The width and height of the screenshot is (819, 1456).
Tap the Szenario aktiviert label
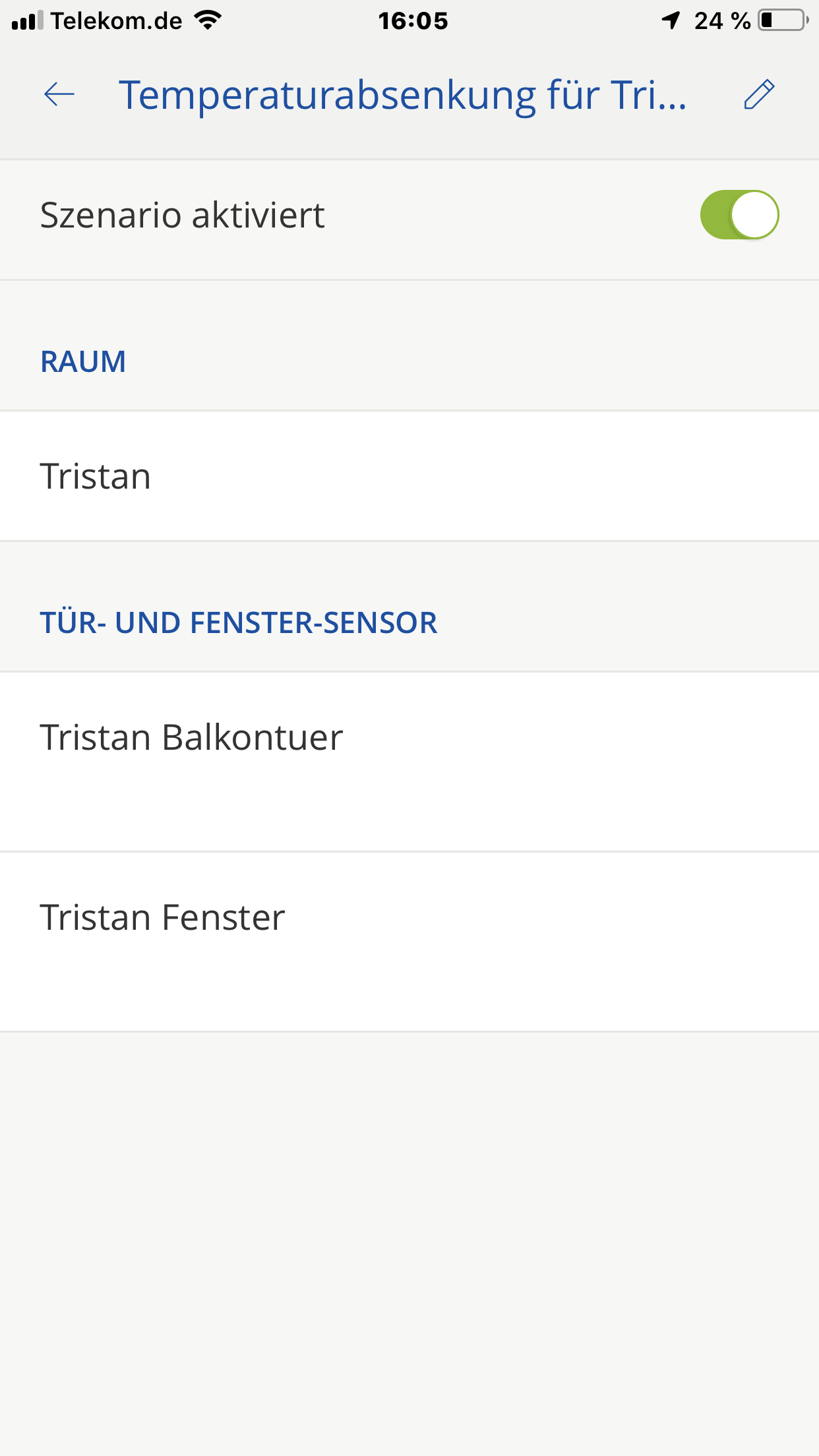183,215
